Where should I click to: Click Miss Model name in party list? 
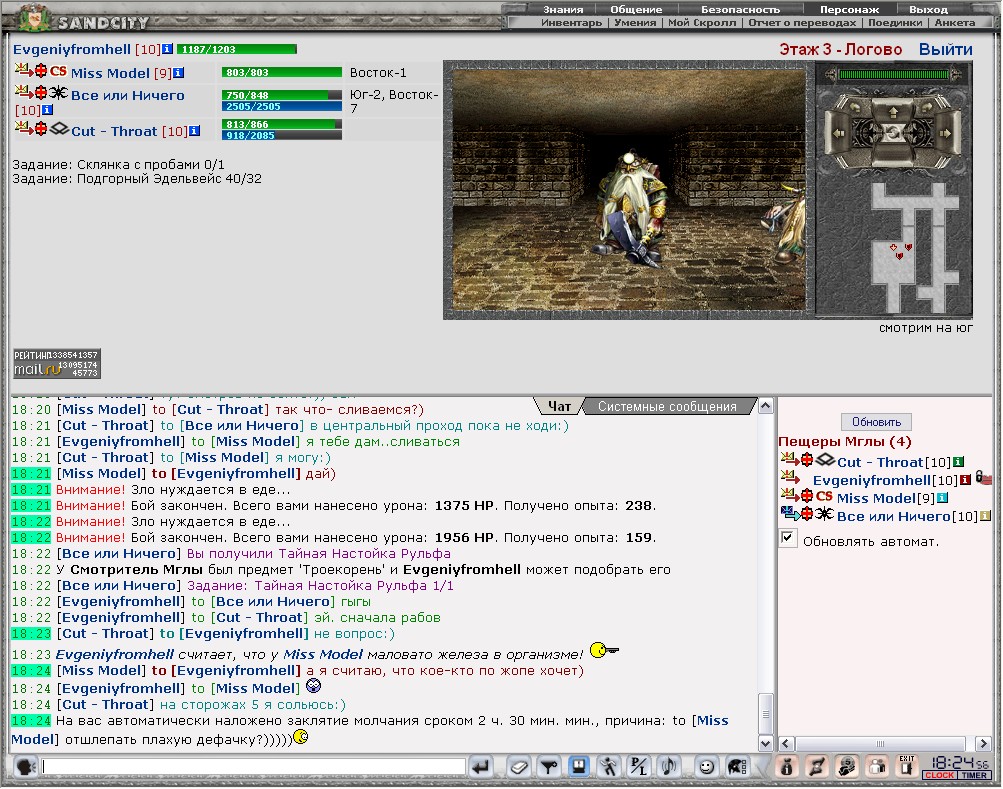110,73
